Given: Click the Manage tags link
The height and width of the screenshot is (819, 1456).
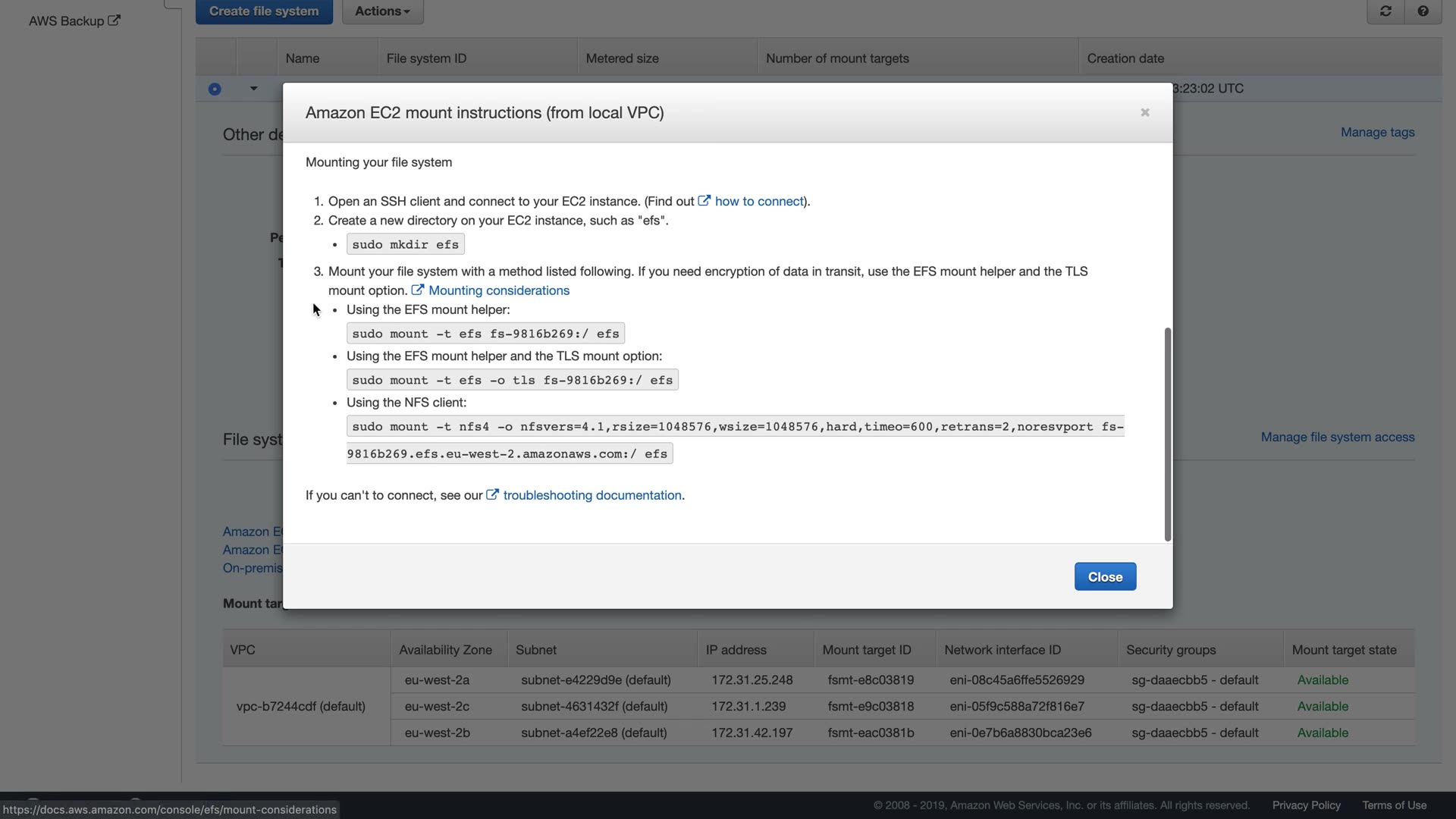Looking at the screenshot, I should coord(1377,132).
